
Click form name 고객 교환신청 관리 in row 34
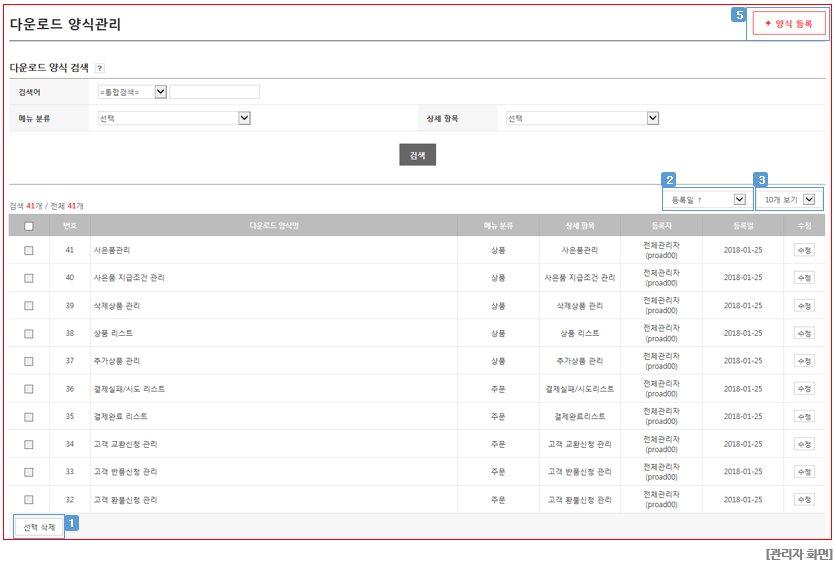coord(125,444)
